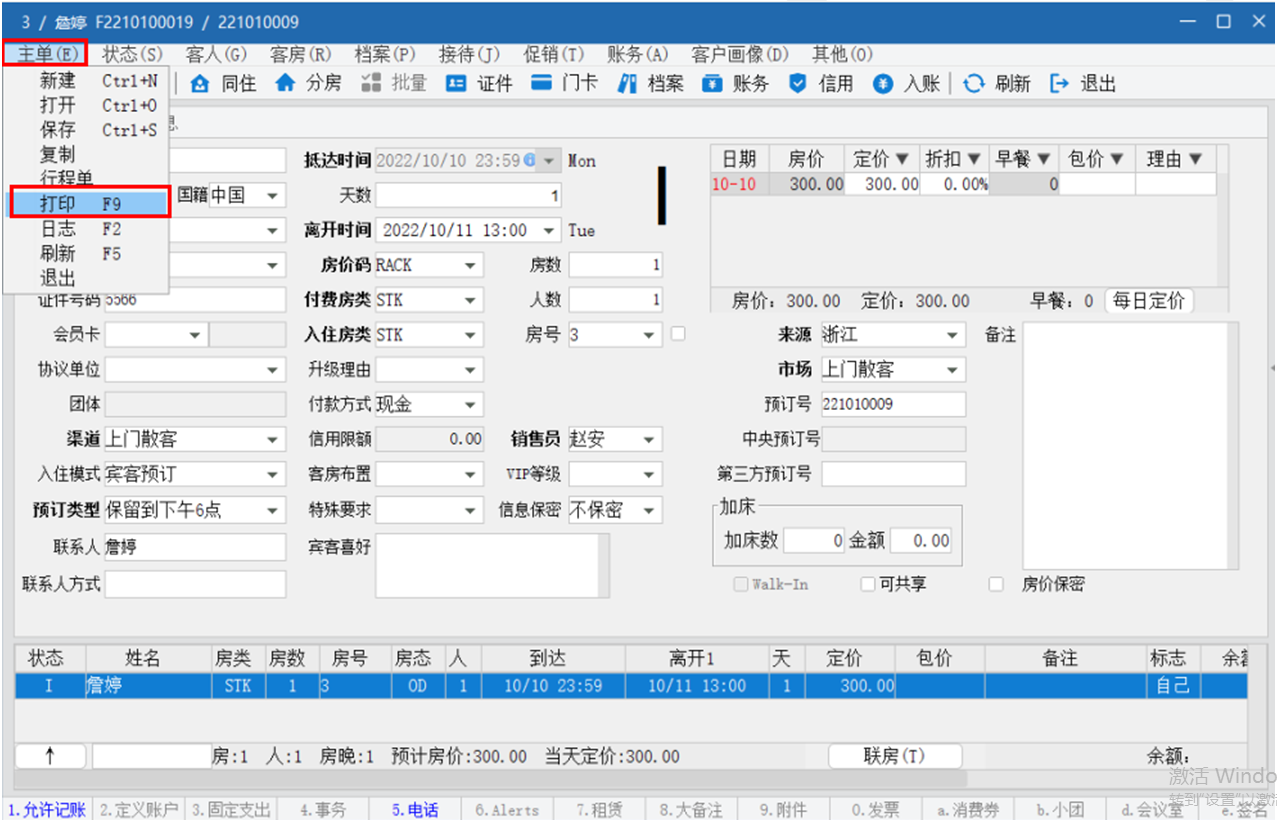Open the 促销(T) menu
This screenshot has height=820, width=1277.
553,54
